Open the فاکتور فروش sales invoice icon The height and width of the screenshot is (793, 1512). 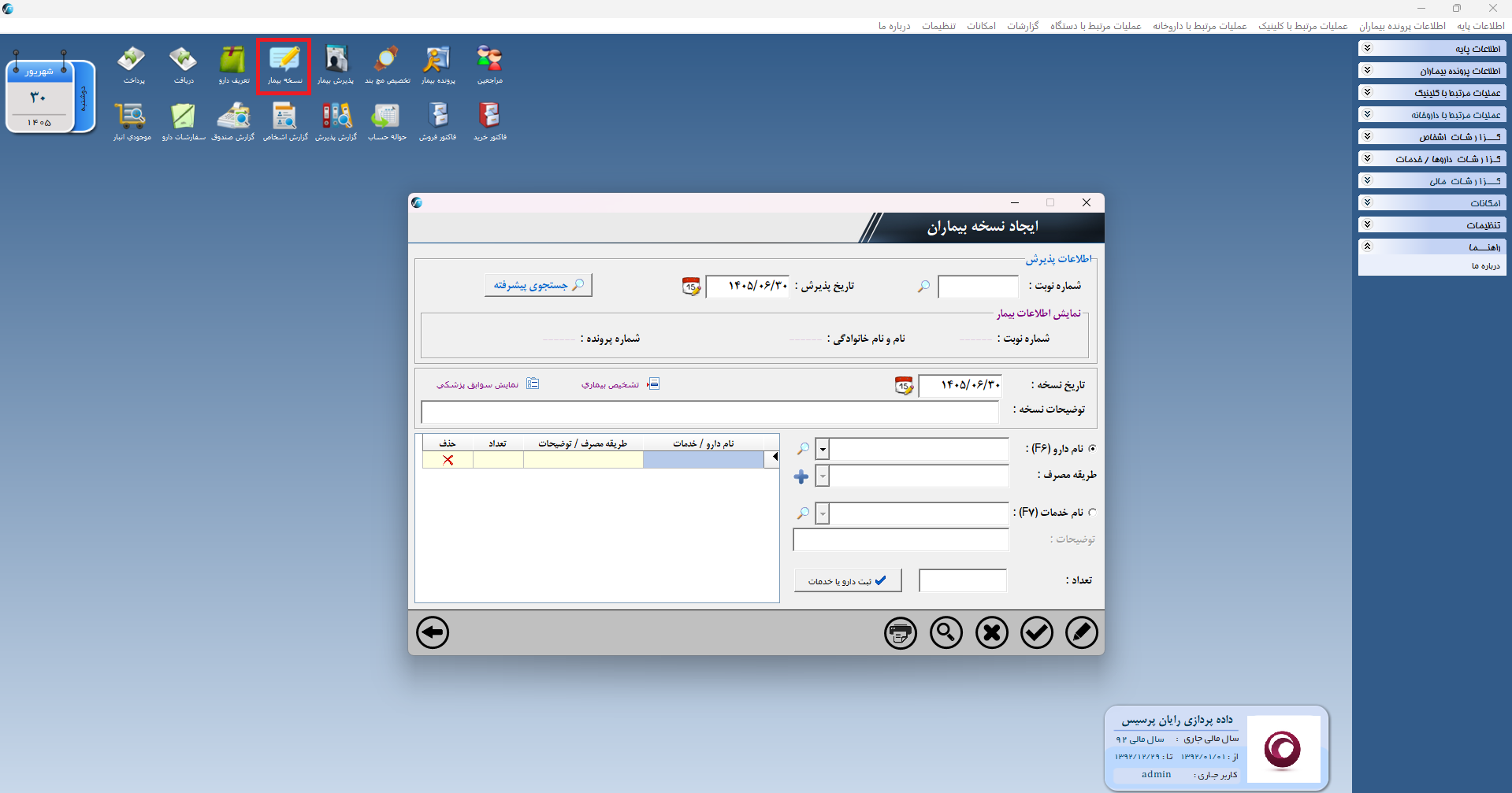(x=437, y=121)
